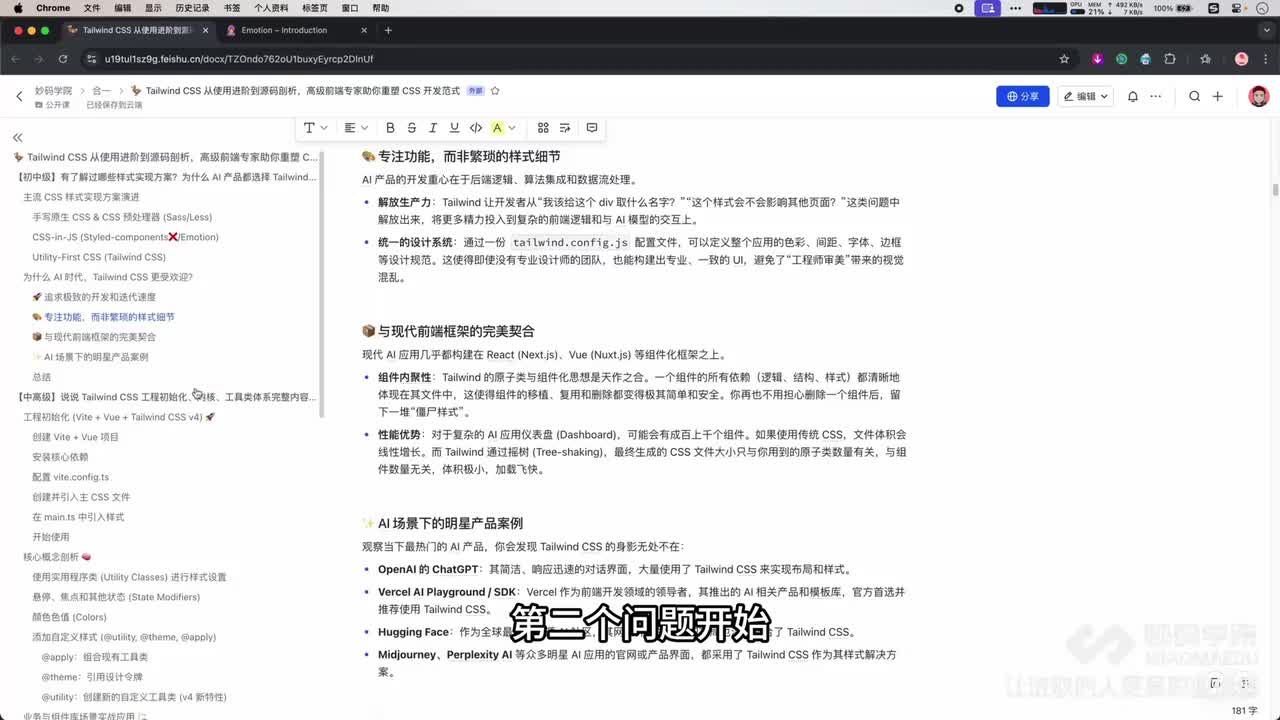The image size is (1280, 720).
Task: Click the 181 字 word count
Action: point(1245,710)
